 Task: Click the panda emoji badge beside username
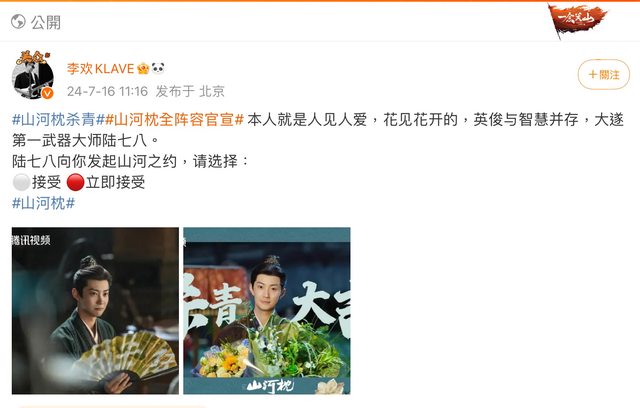(x=158, y=68)
